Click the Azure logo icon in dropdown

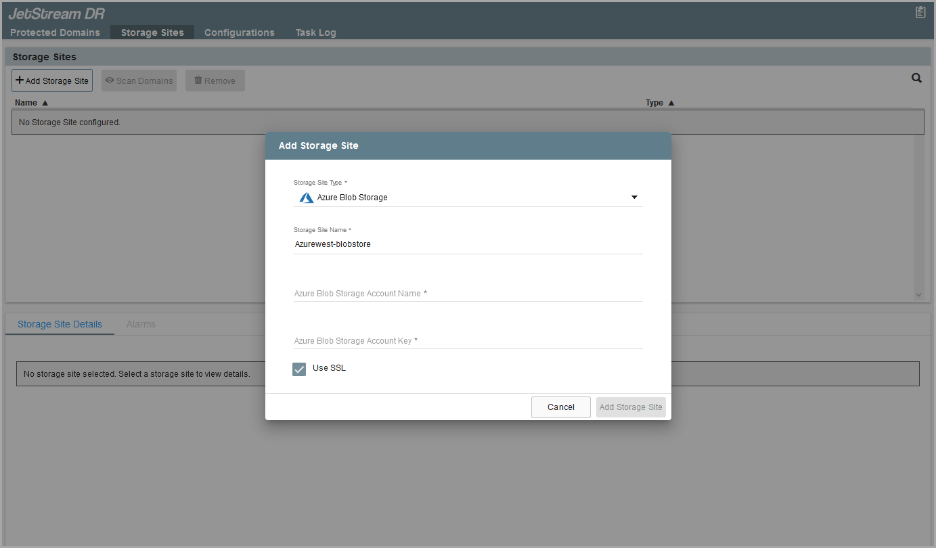(306, 198)
